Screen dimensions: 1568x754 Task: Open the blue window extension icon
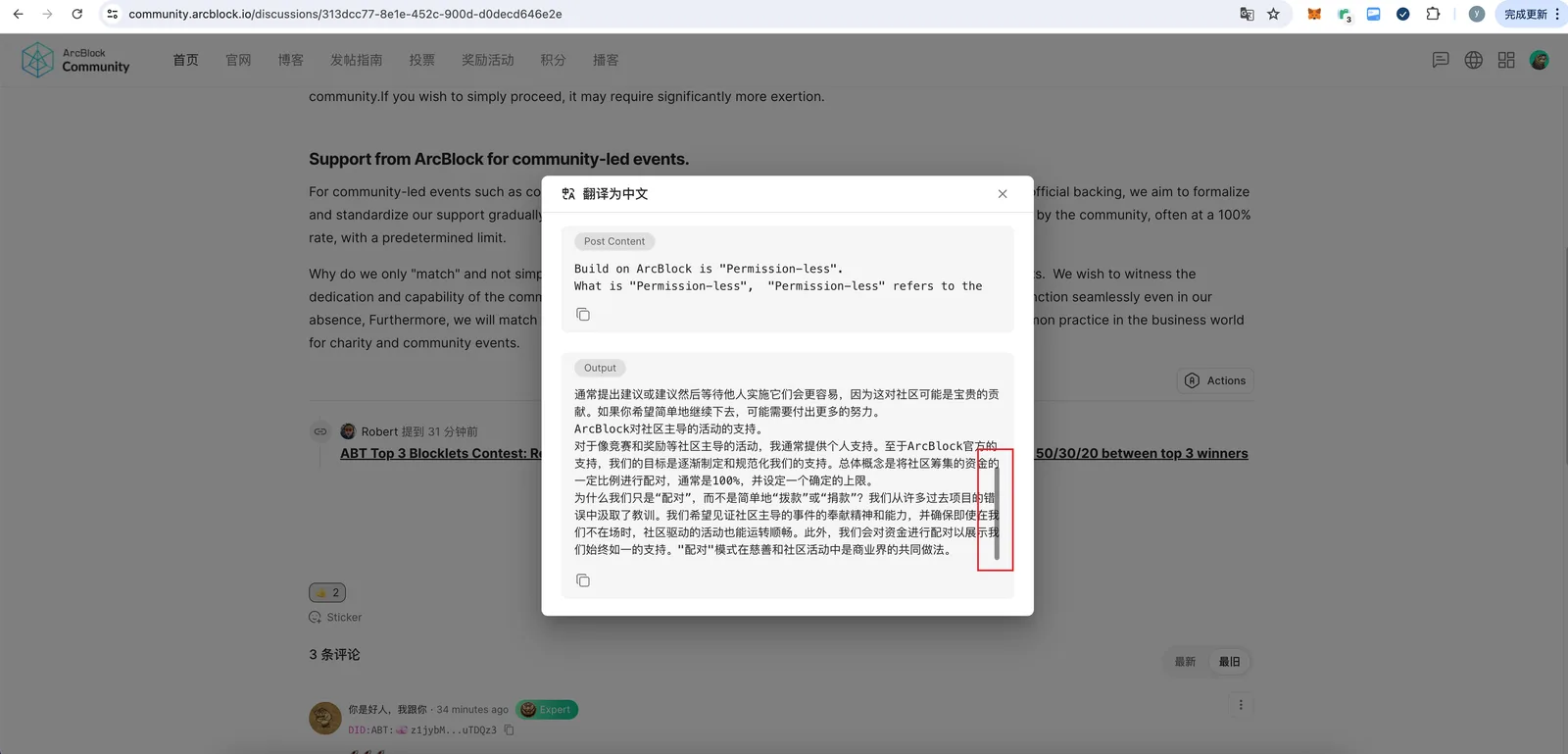click(1374, 14)
